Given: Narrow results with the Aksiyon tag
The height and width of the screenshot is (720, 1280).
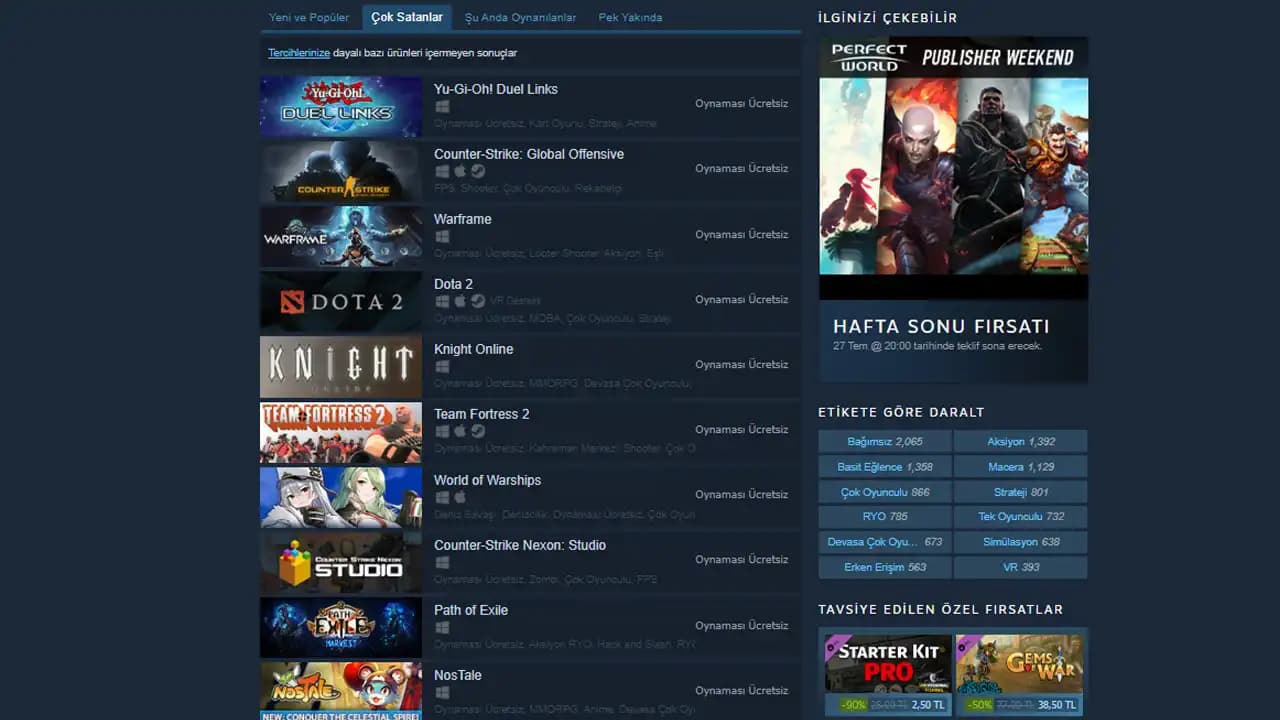Looking at the screenshot, I should [1020, 441].
